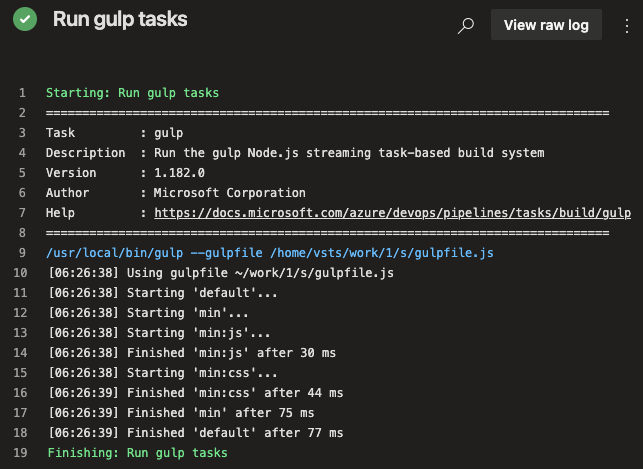Click the gulpfile command line in blue

click(x=269, y=253)
